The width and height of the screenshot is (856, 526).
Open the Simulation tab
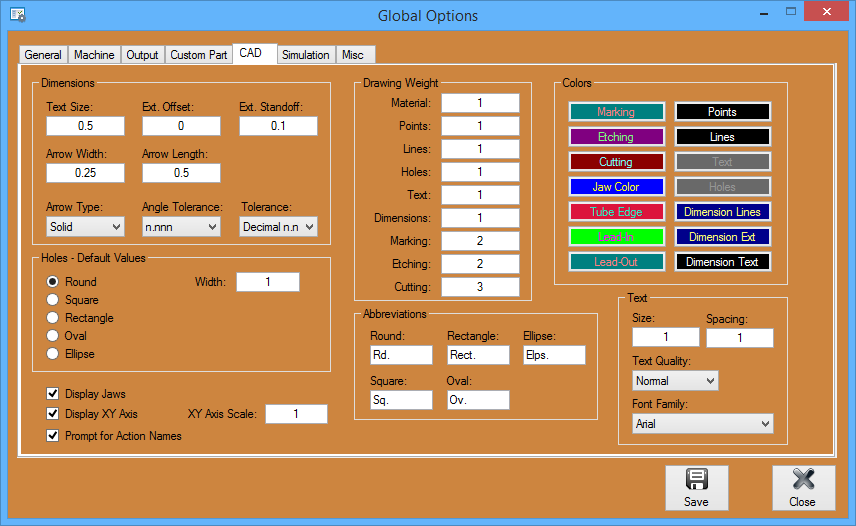pyautogui.click(x=306, y=55)
